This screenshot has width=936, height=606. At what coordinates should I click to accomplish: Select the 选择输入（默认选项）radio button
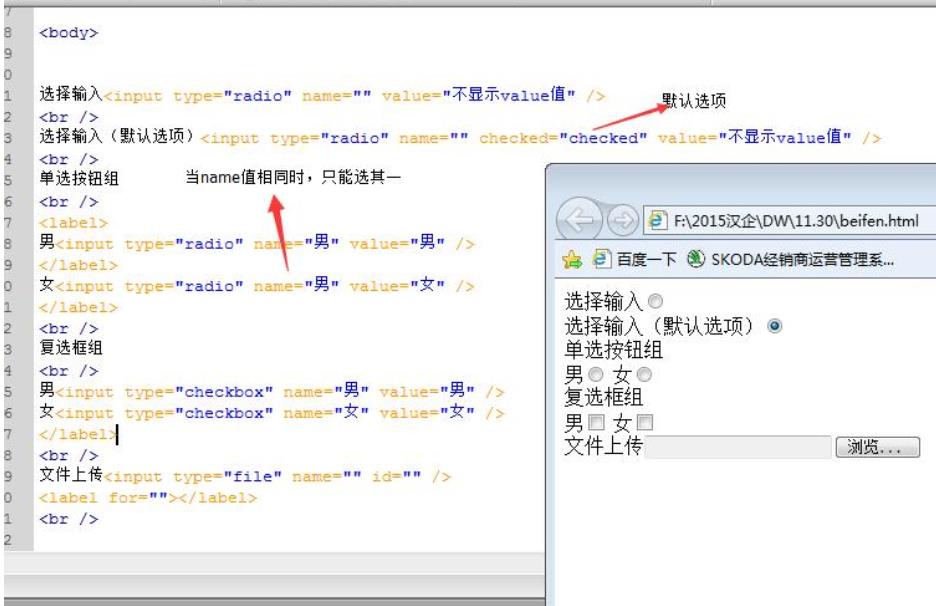coord(774,326)
